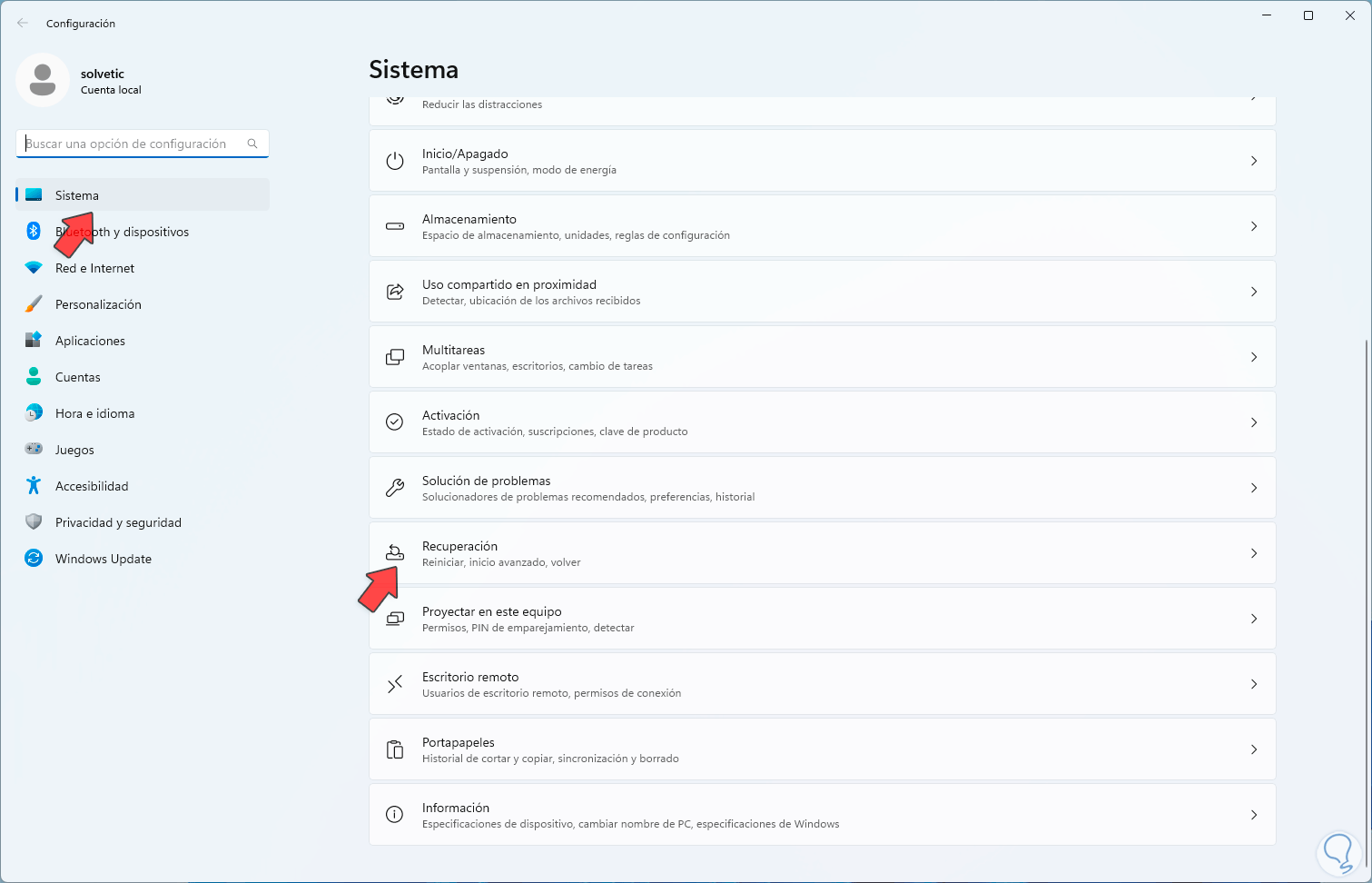The width and height of the screenshot is (1372, 883).
Task: Click the Inicio/Apagado power icon
Action: 394,161
